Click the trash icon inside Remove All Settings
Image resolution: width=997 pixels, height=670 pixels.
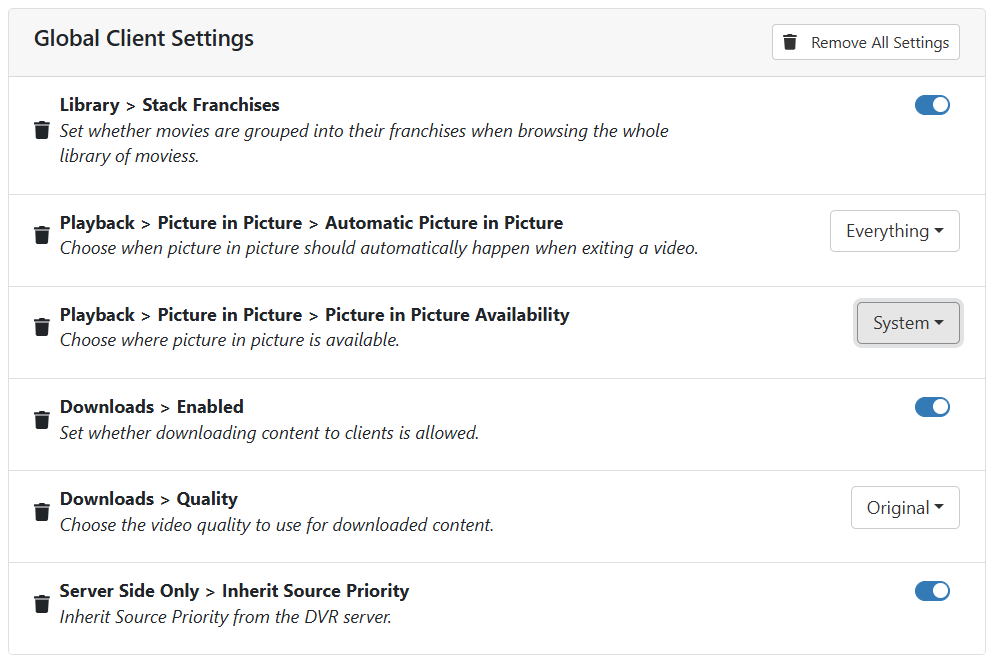pyautogui.click(x=790, y=42)
